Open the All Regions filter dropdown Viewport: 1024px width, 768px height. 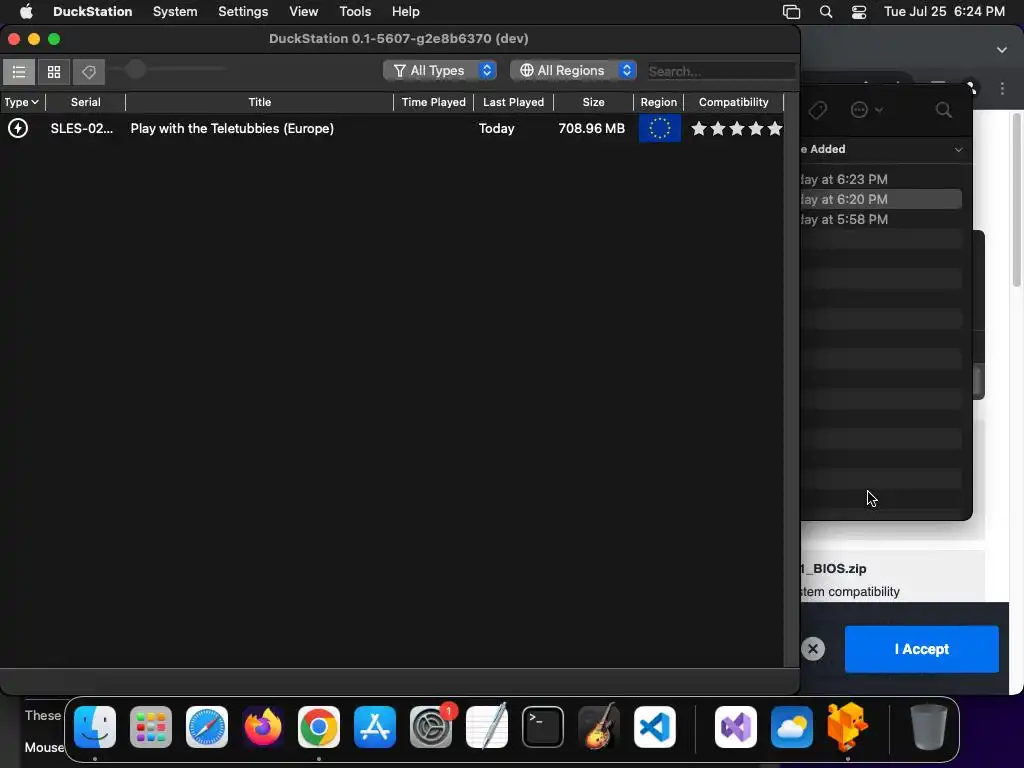point(573,71)
